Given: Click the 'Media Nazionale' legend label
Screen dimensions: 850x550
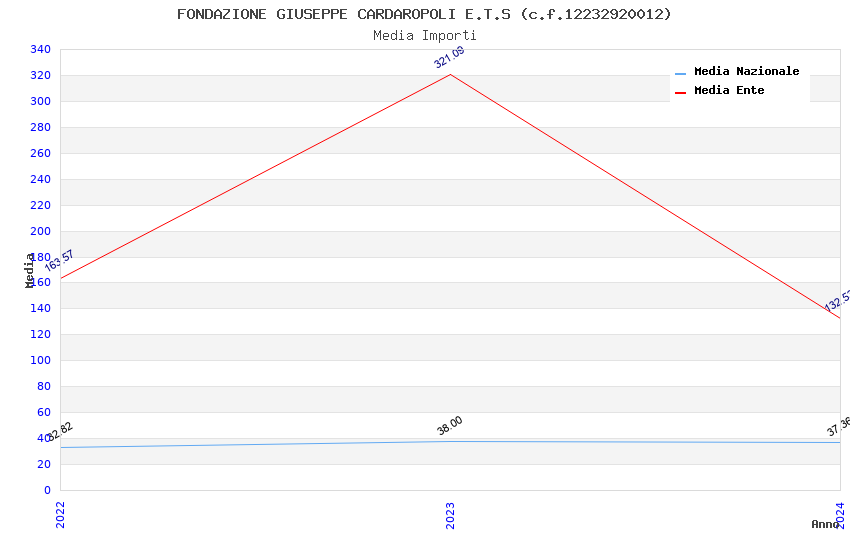Looking at the screenshot, I should point(746,71).
